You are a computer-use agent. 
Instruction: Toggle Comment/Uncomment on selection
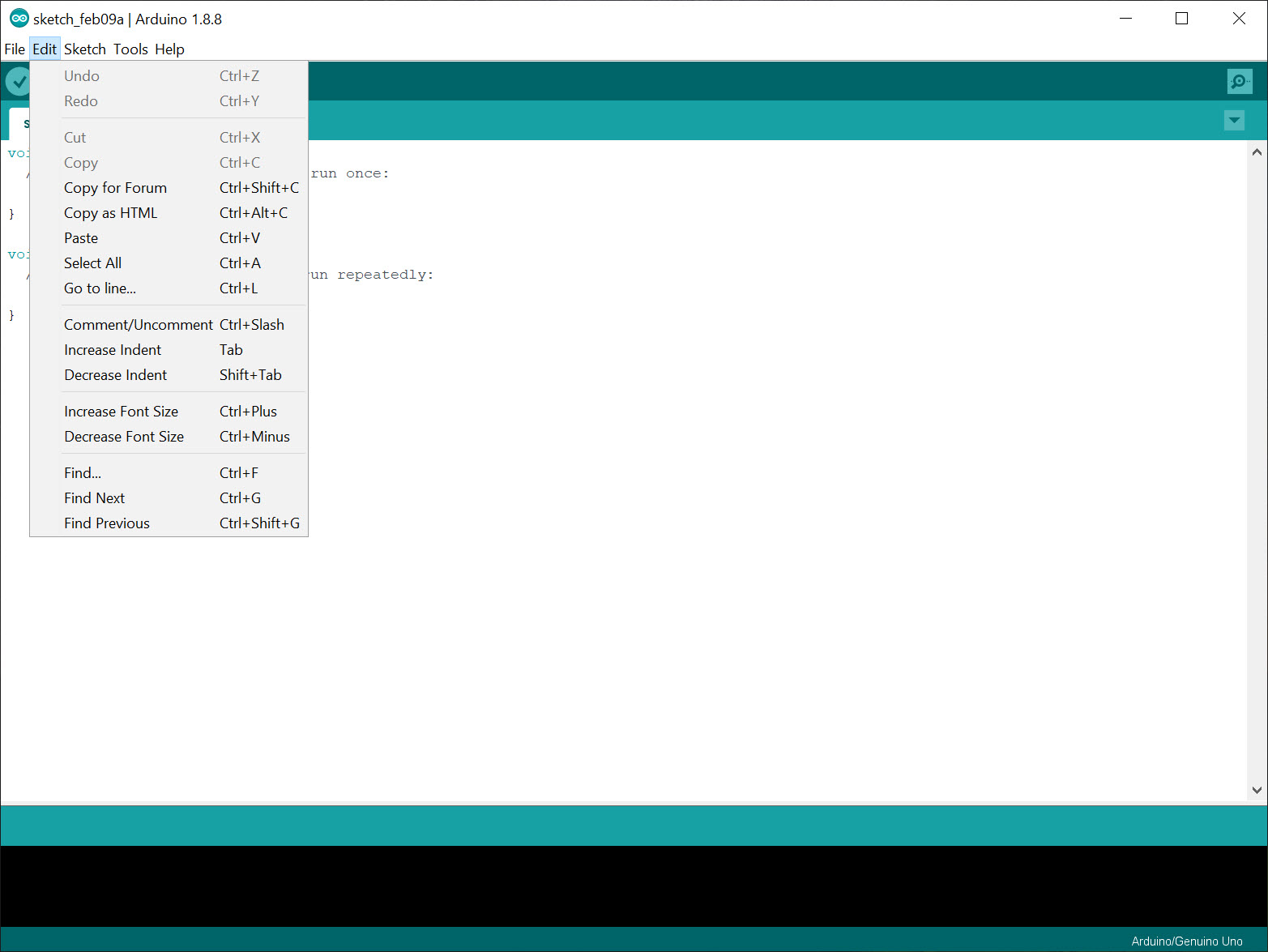tap(138, 325)
